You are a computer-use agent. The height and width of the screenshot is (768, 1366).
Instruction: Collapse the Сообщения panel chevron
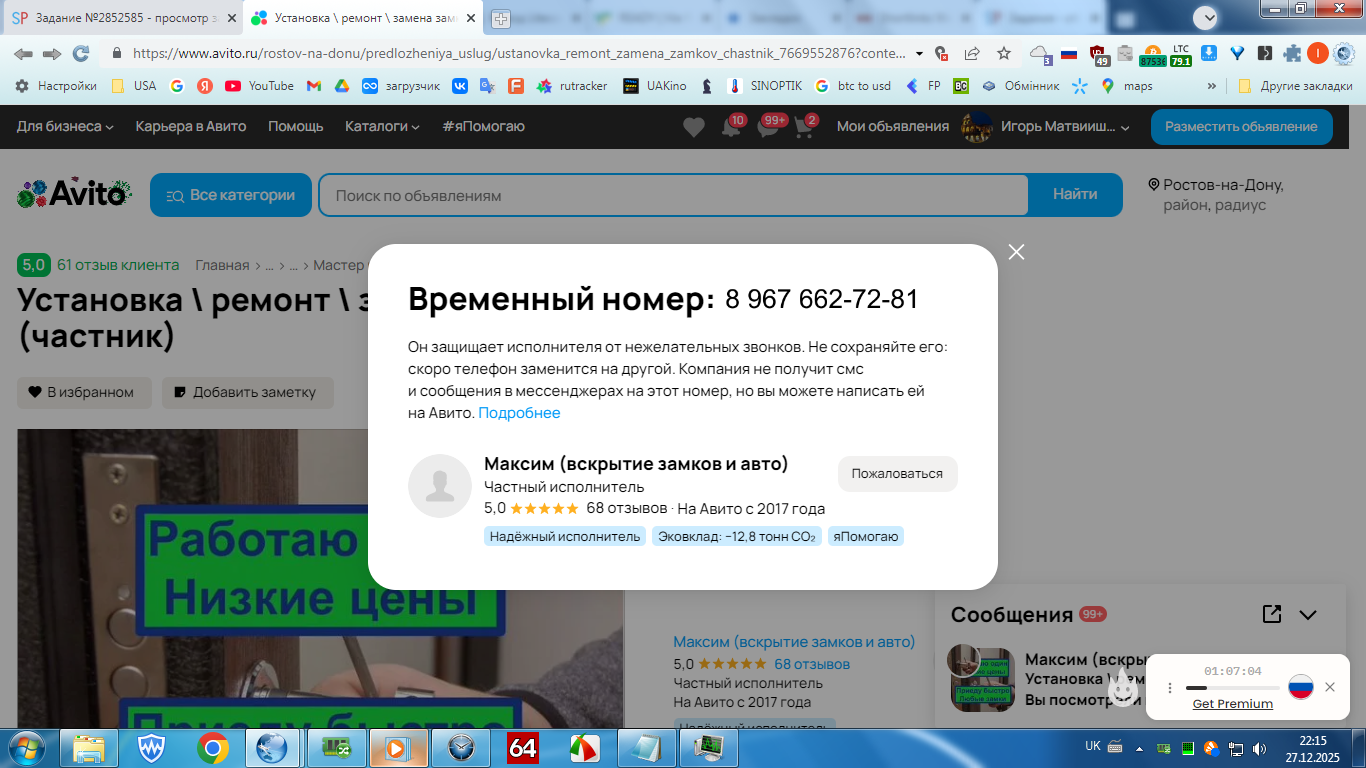point(1308,614)
